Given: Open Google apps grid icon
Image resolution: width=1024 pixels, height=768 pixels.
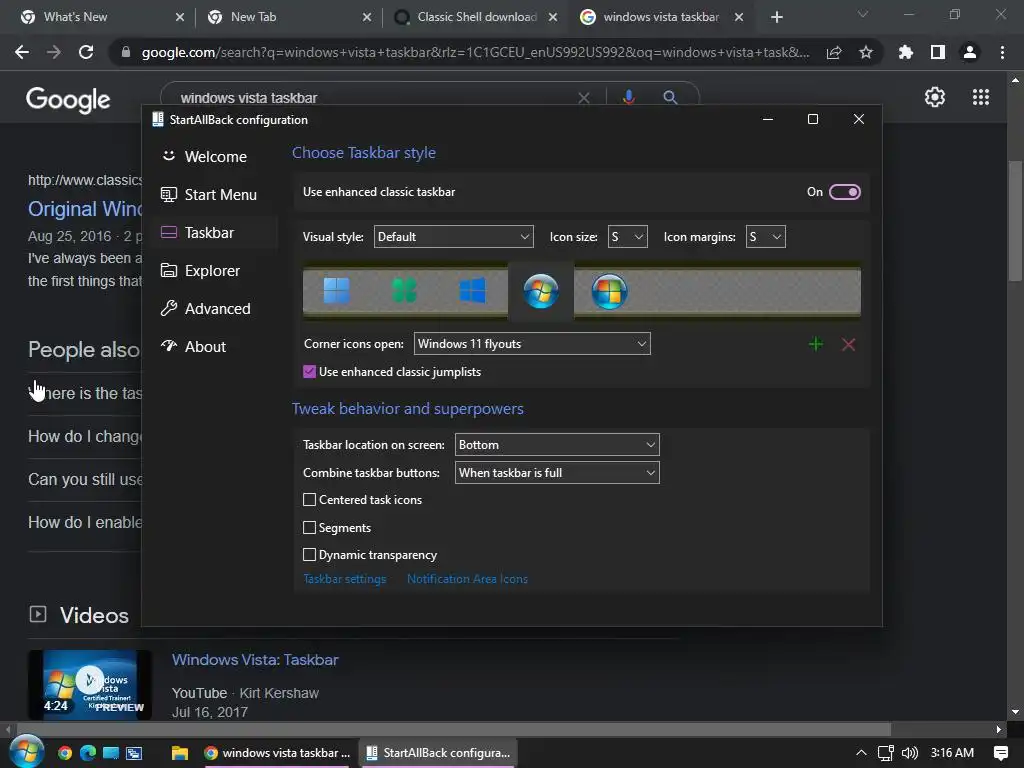Looking at the screenshot, I should click(981, 97).
